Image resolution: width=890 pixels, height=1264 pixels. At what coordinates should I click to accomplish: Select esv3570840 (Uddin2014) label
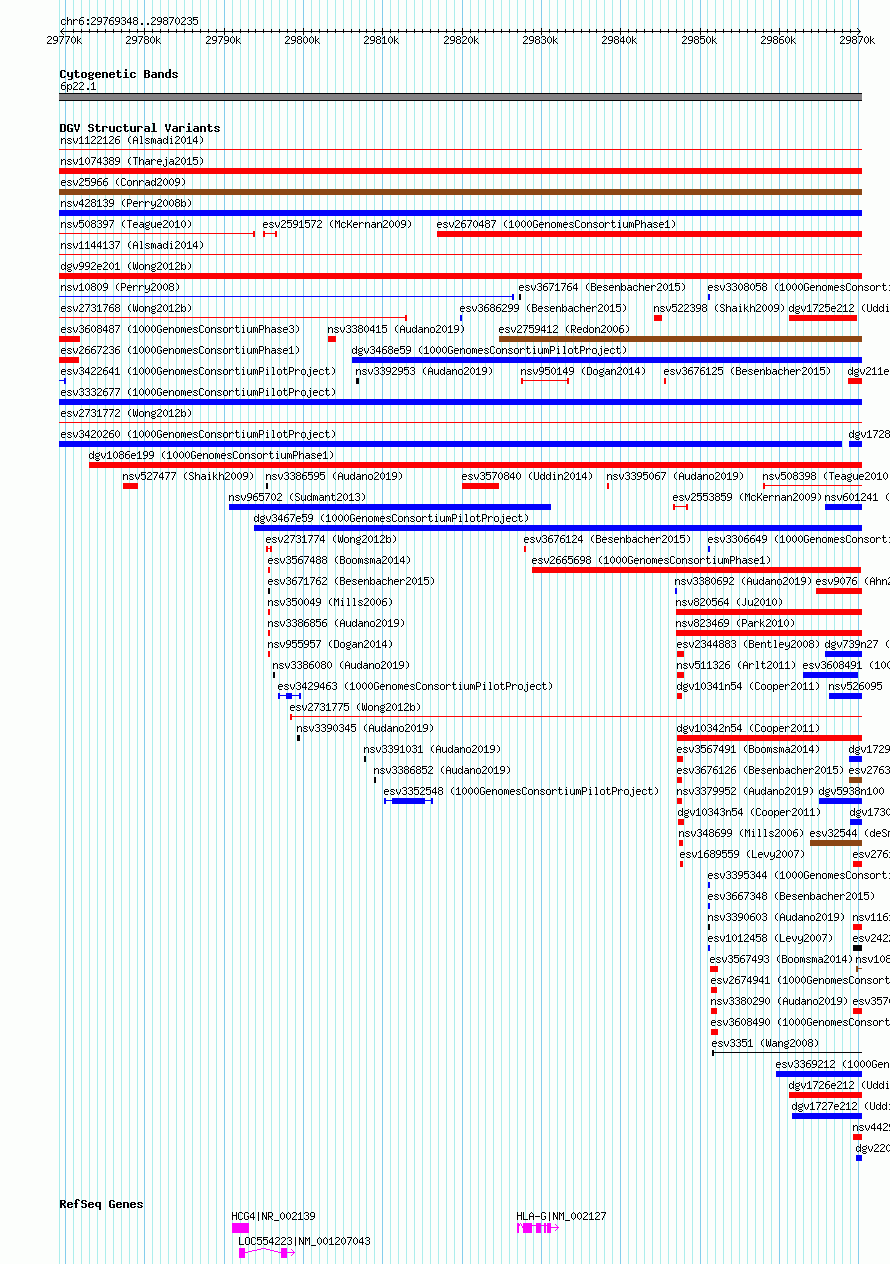pos(527,476)
